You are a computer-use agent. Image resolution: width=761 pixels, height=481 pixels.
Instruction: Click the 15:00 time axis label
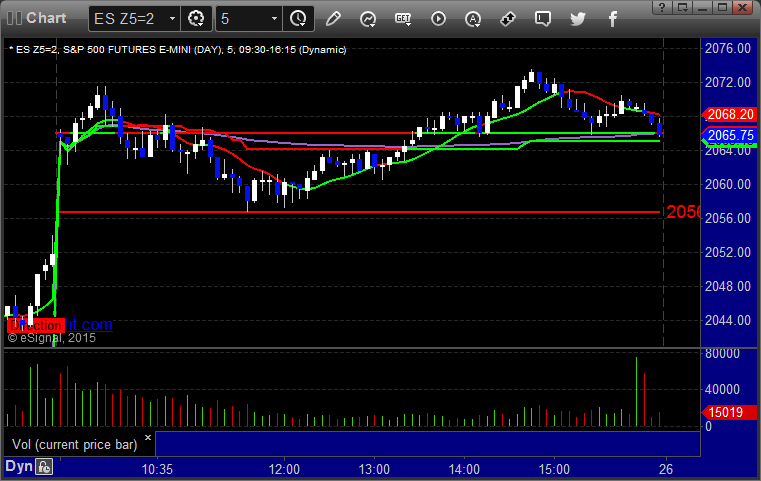click(554, 469)
